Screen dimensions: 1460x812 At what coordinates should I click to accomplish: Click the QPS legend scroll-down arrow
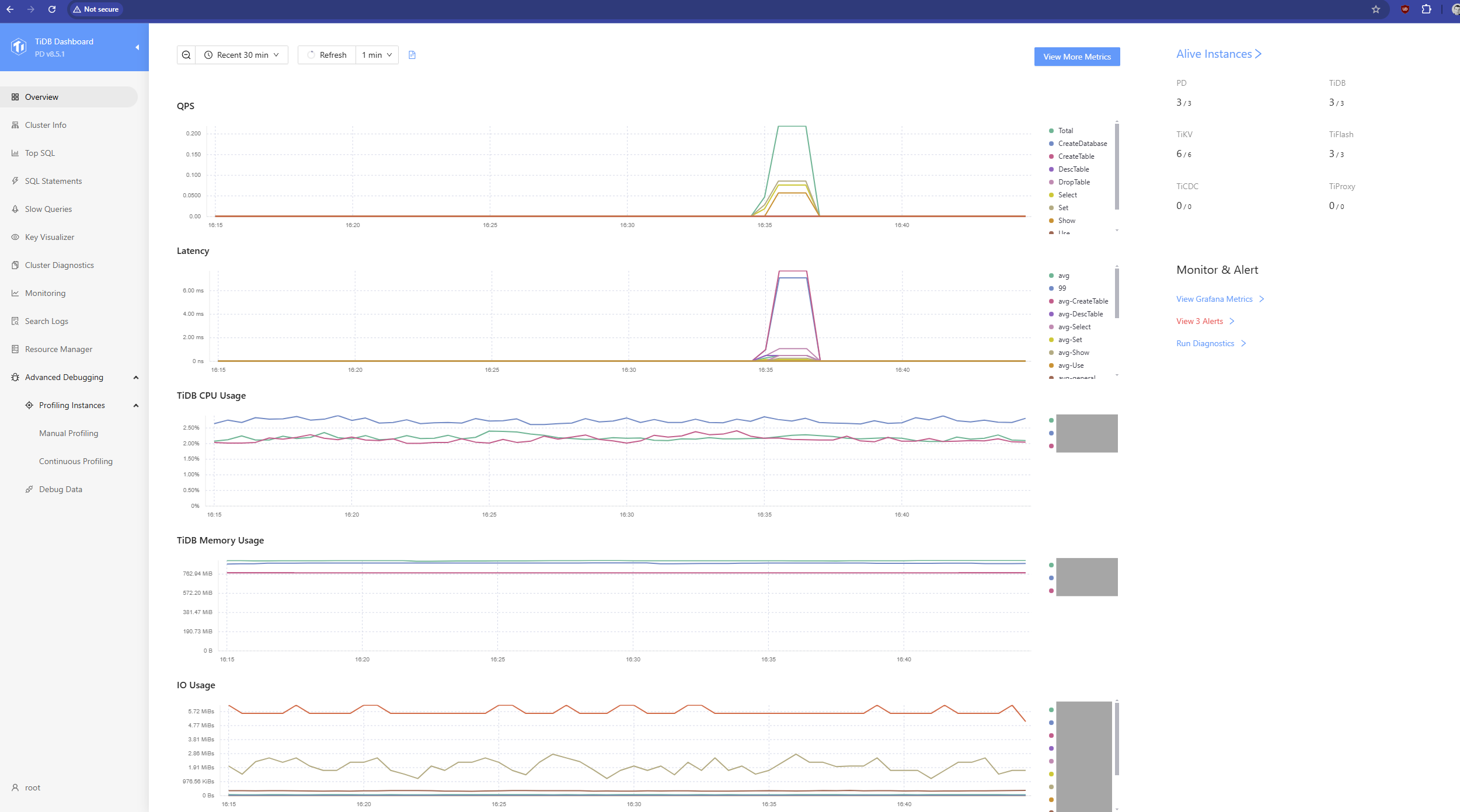[1117, 231]
